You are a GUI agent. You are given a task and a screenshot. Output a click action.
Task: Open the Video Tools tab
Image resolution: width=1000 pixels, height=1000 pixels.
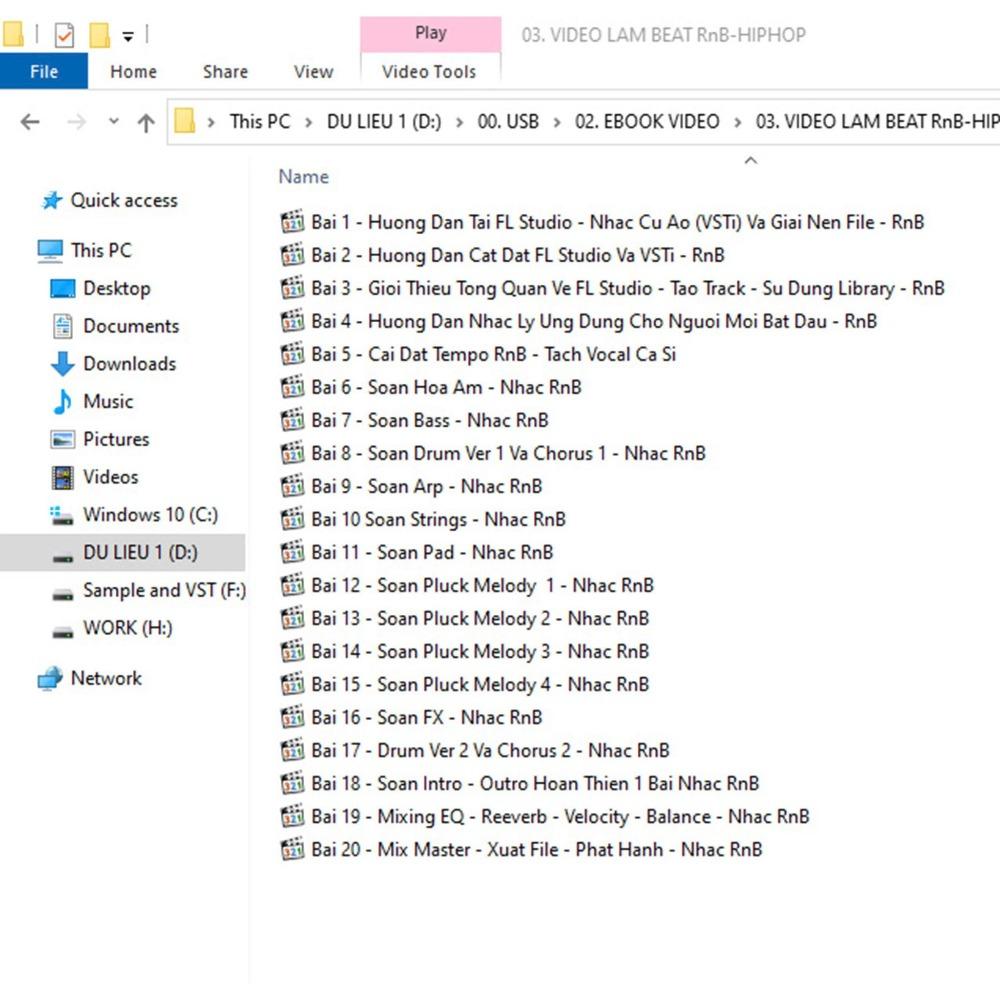pyautogui.click(x=429, y=71)
